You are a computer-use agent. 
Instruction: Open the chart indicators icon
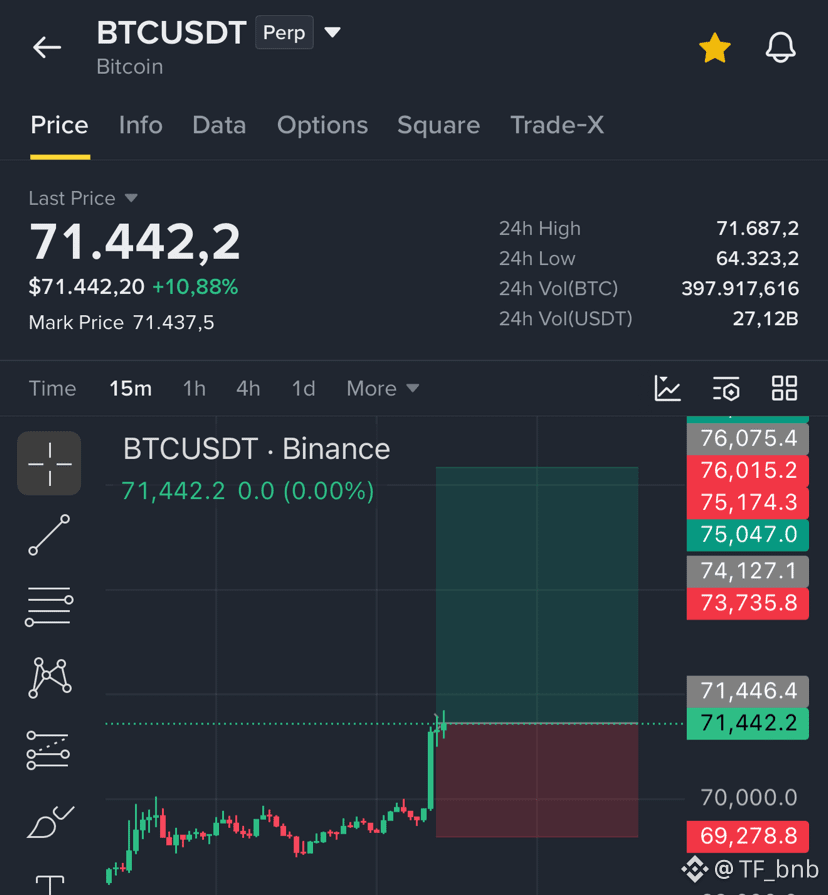[x=667, y=388]
